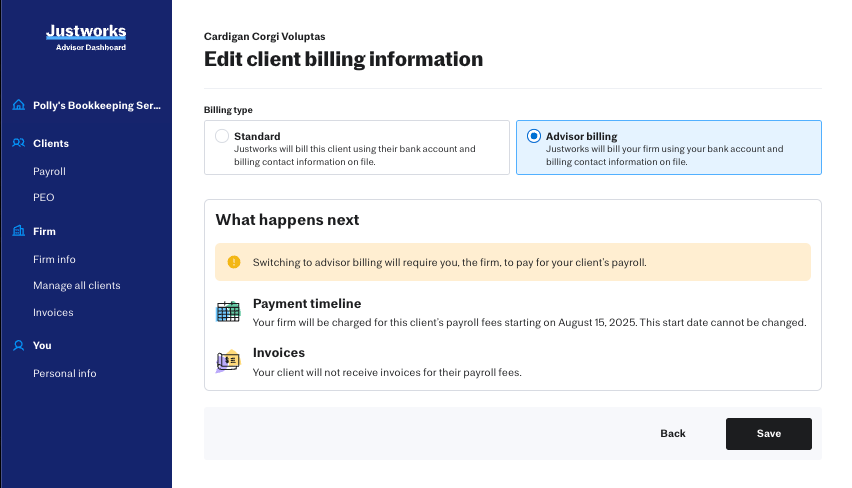852x488 pixels.
Task: Select the Advisor billing radio button
Action: (534, 136)
